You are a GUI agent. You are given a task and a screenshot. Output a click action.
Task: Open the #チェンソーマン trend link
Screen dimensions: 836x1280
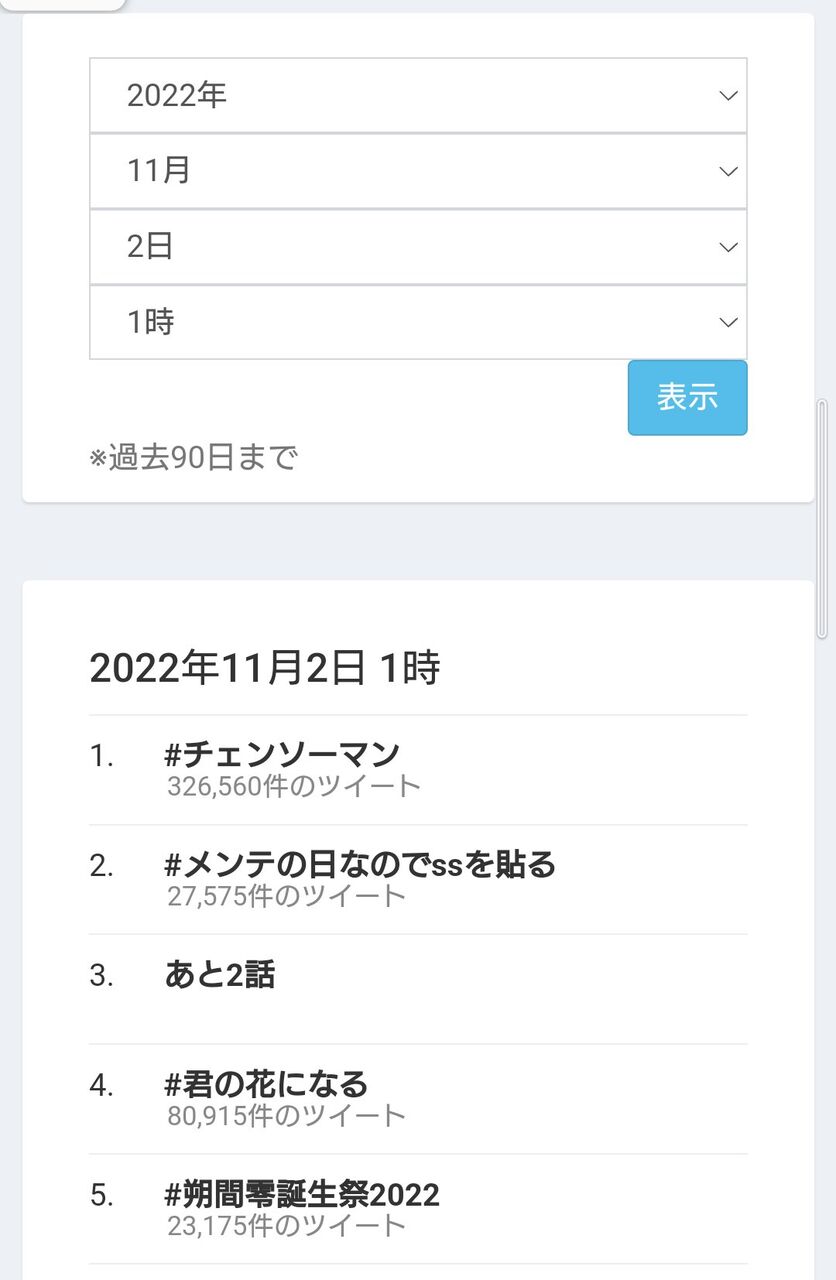[282, 754]
